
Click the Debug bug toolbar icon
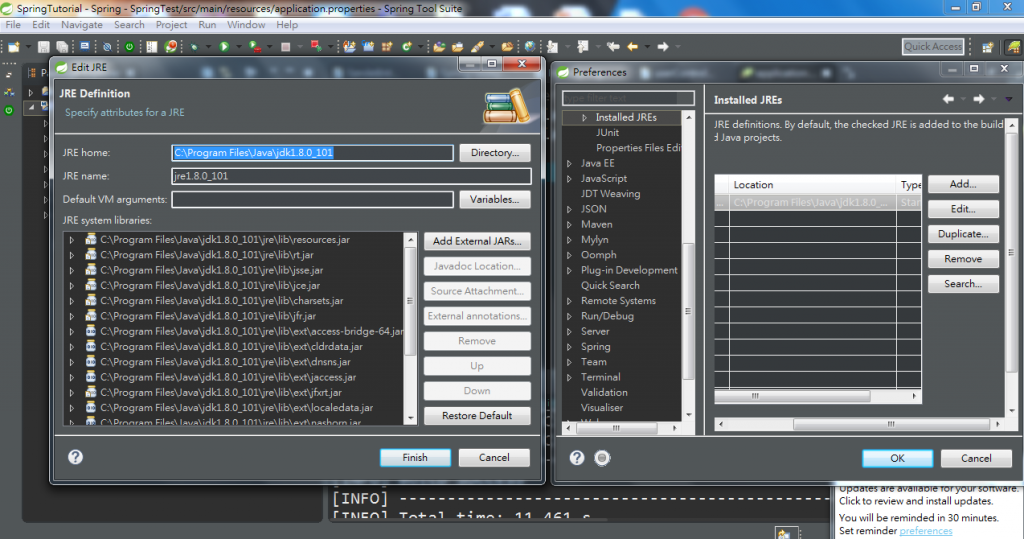point(194,46)
